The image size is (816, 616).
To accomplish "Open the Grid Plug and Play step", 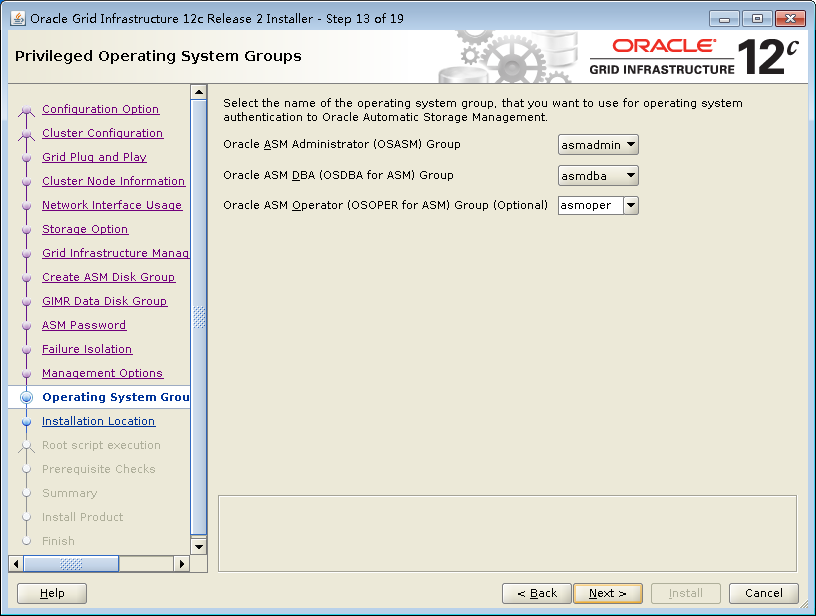I will point(94,157).
